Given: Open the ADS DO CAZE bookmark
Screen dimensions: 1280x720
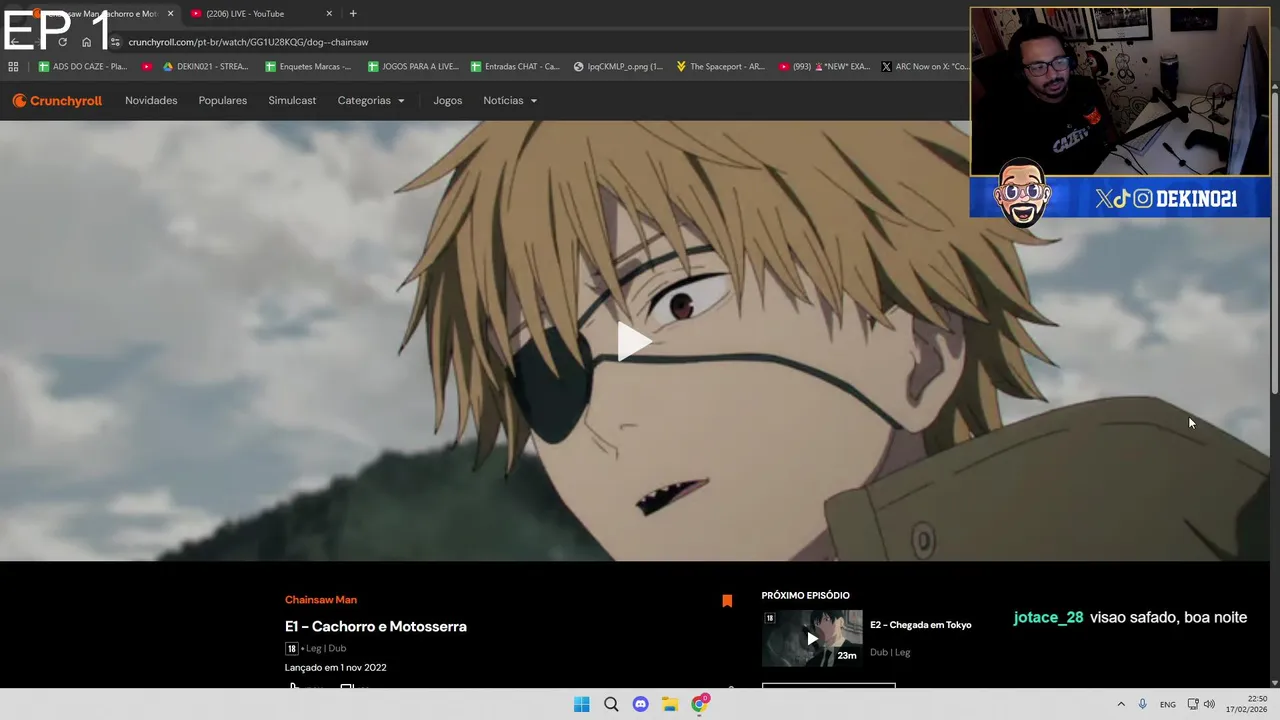Looking at the screenshot, I should click(x=82, y=67).
